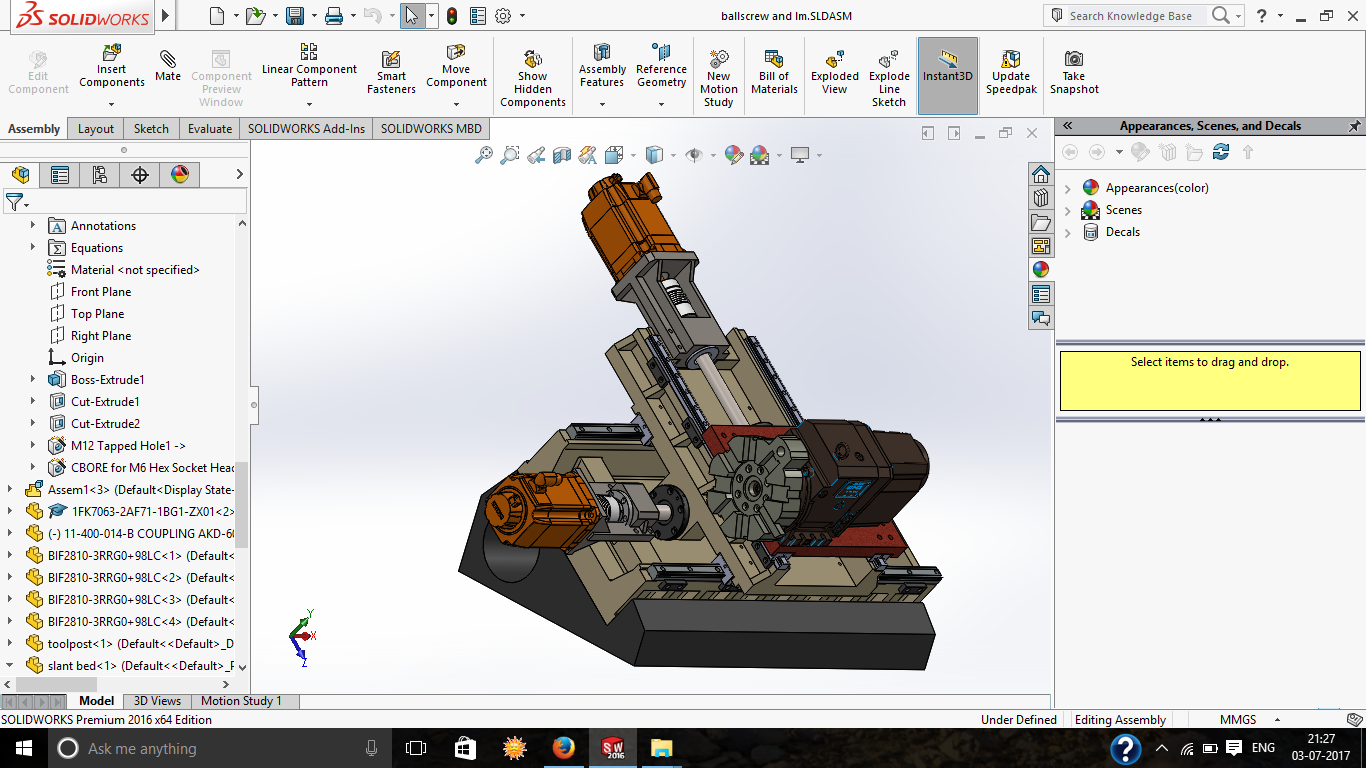The height and width of the screenshot is (768, 1366).
Task: Select the Mate tool
Action: click(x=168, y=65)
